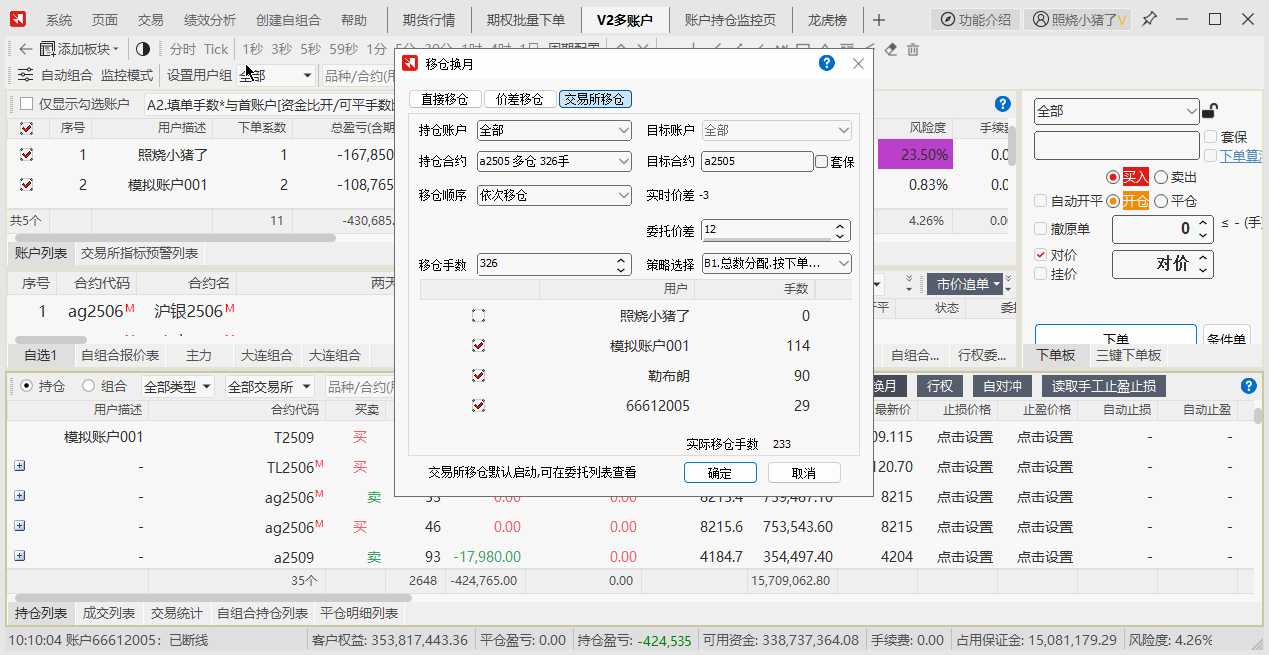Click the sliders icon beside 自动组合
The image size is (1269, 655).
26,75
